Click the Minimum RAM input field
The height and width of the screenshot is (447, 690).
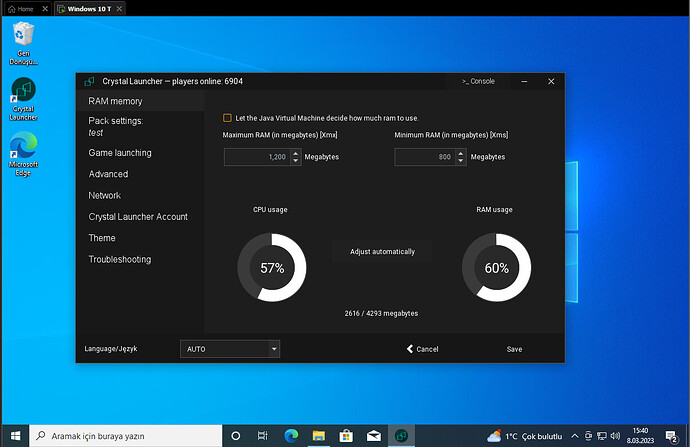[427, 157]
